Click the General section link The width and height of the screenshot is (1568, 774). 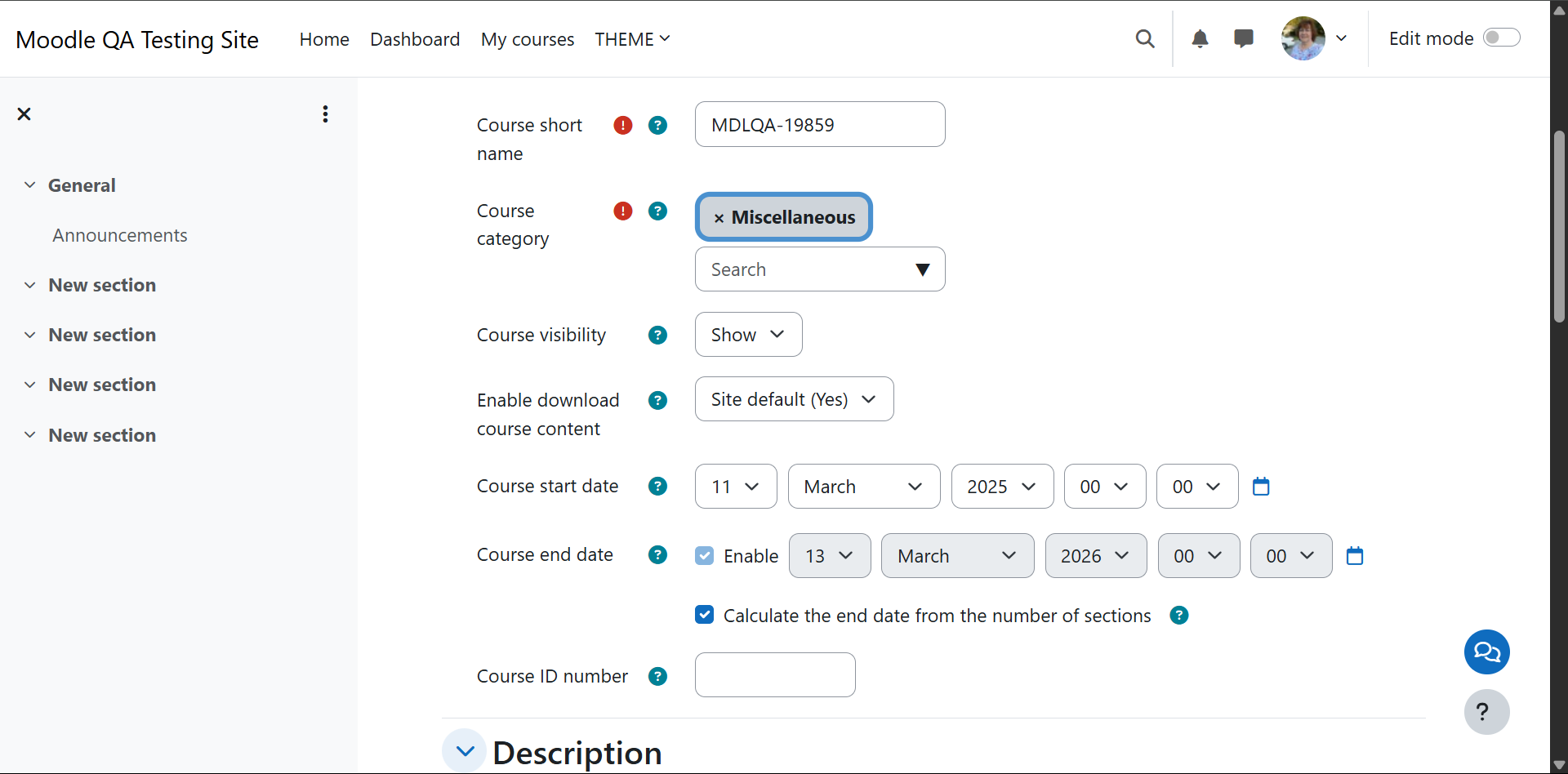coord(82,185)
